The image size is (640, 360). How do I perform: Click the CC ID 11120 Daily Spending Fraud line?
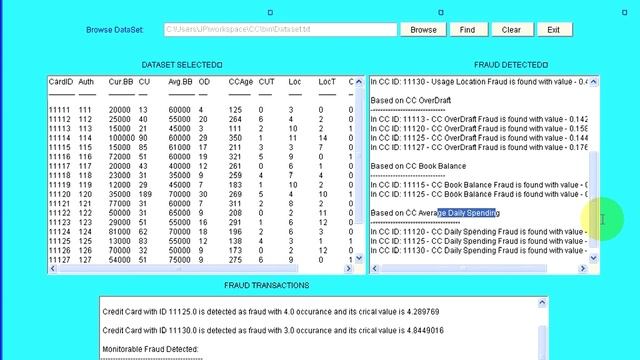[x=479, y=232]
